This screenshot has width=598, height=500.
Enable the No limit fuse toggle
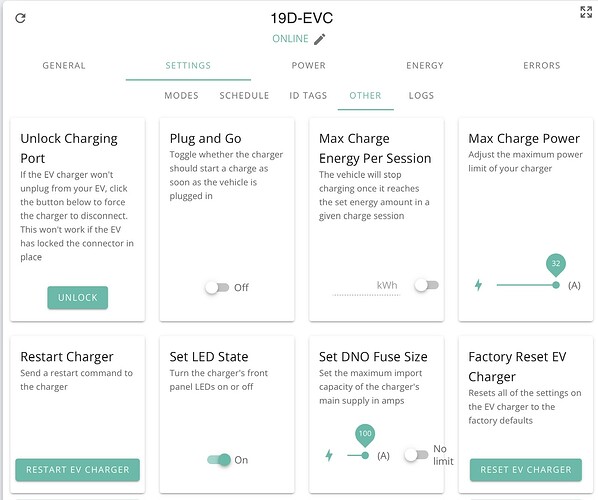(x=416, y=455)
